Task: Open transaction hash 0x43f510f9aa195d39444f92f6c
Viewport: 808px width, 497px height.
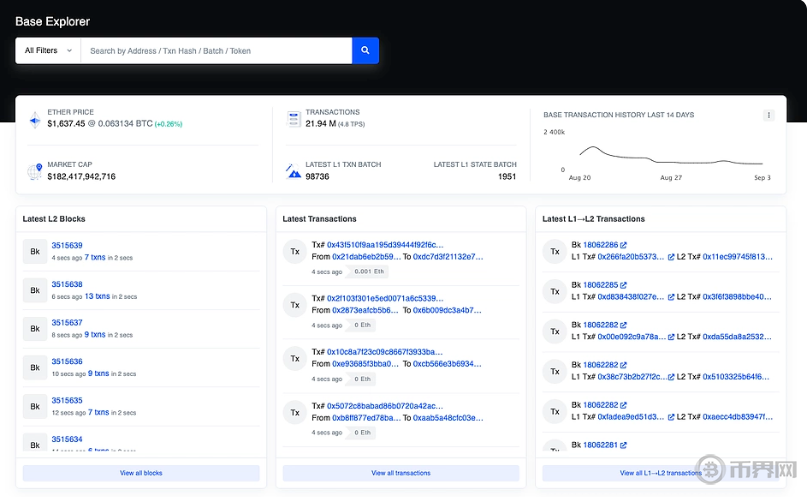Action: pos(384,244)
